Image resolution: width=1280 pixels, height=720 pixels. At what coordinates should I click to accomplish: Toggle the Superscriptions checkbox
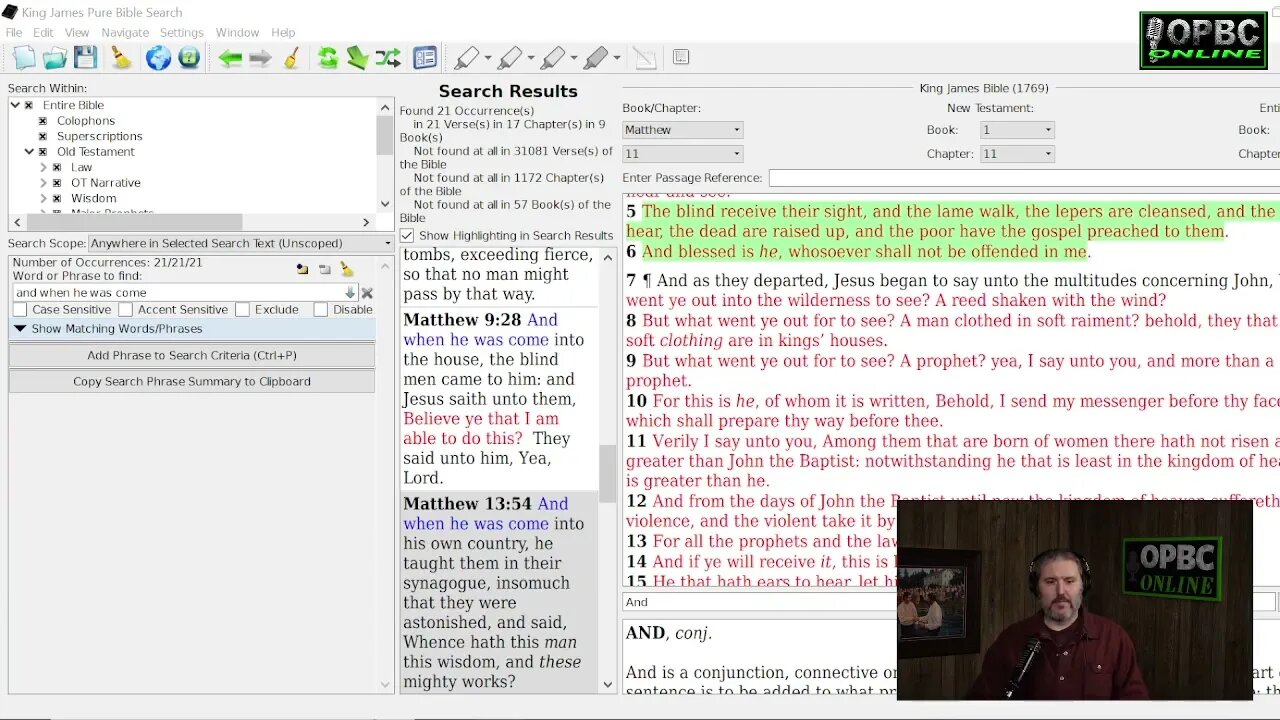(43, 136)
